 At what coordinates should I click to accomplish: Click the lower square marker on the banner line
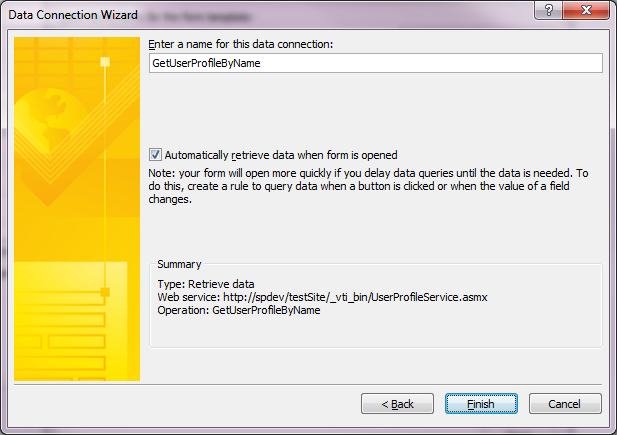pyautogui.click(x=105, y=292)
